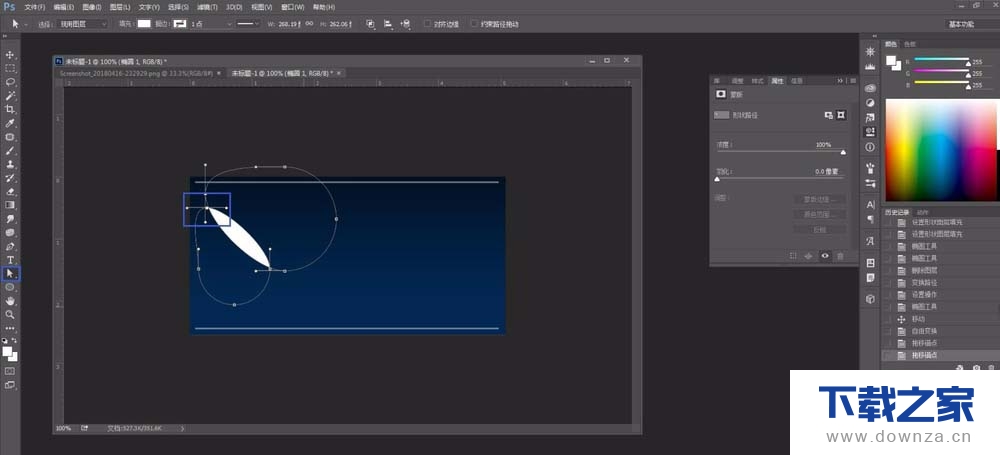The width and height of the screenshot is (1000, 455).
Task: Open the 文件(F) menu
Action: 34,7
